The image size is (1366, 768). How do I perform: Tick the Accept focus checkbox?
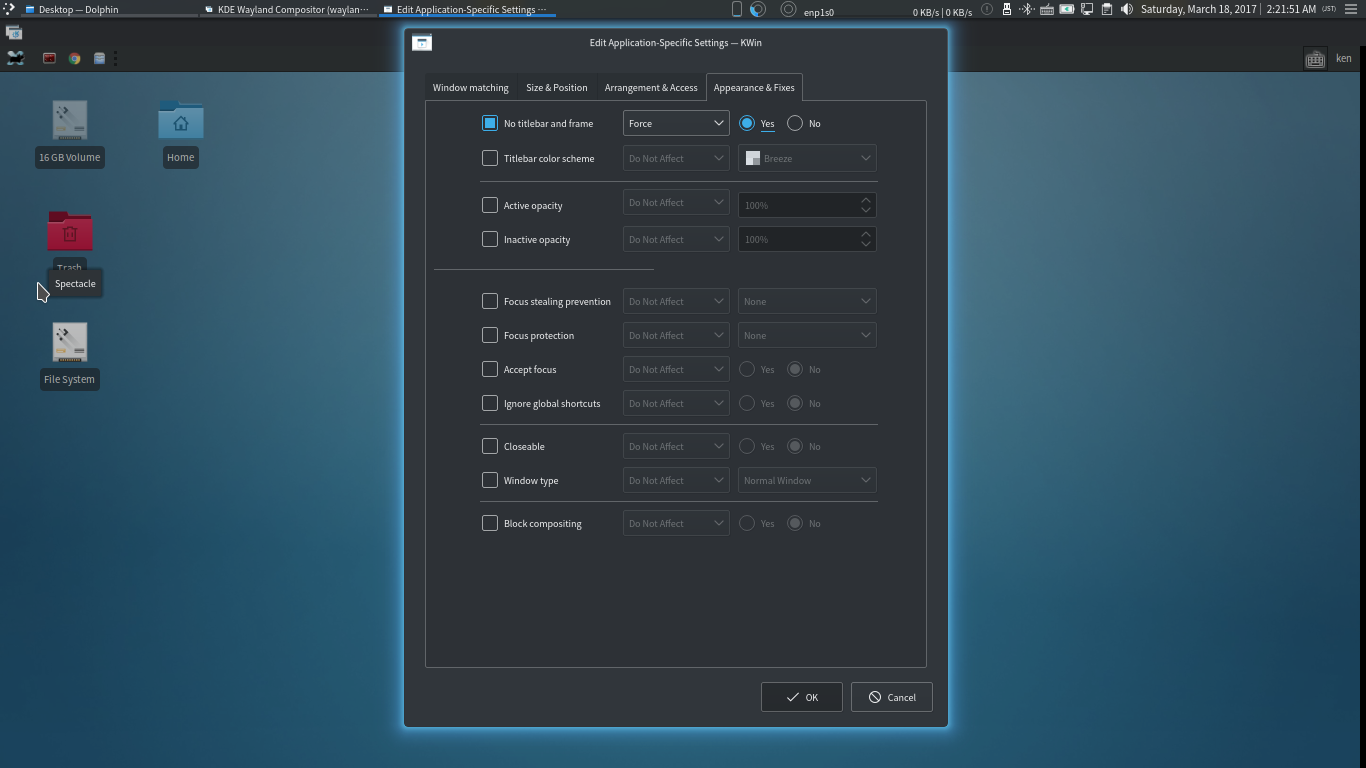pos(490,369)
